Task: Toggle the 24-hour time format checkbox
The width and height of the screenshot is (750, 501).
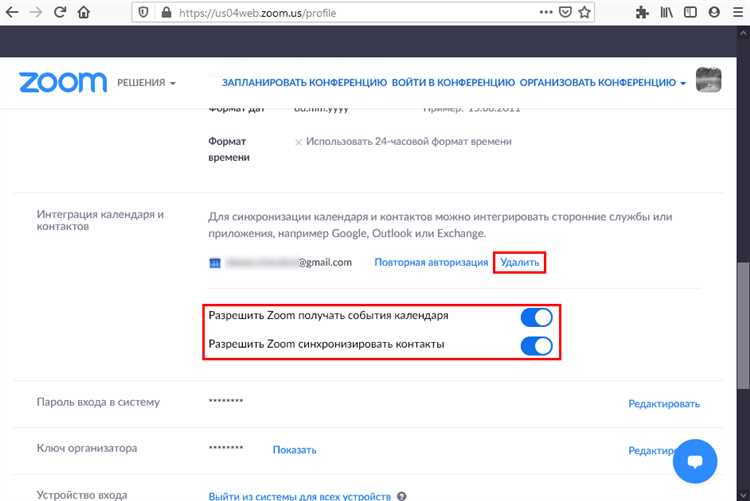Action: (x=298, y=142)
